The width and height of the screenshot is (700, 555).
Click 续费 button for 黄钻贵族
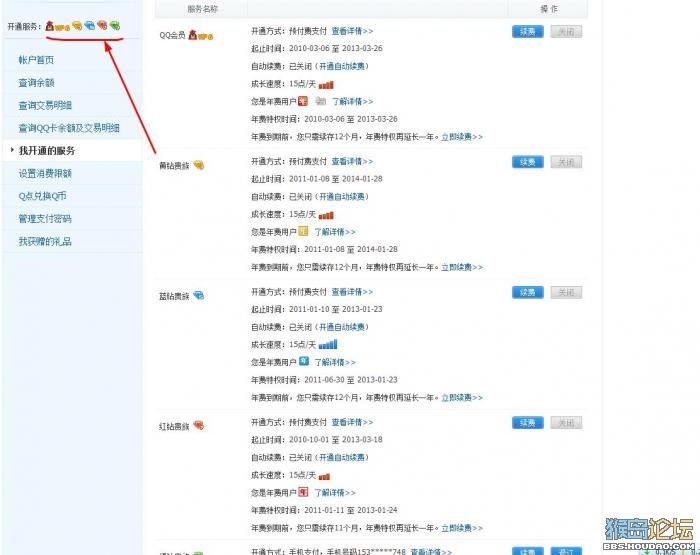(x=528, y=162)
